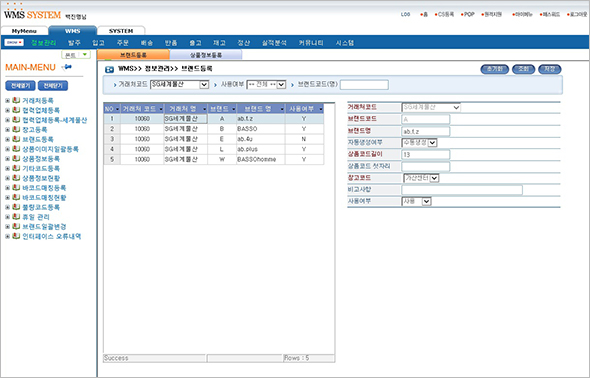Screen dimensions: 590x378
Task: Open the 거래처 코드 column header filter arrow
Action: [x=161, y=109]
